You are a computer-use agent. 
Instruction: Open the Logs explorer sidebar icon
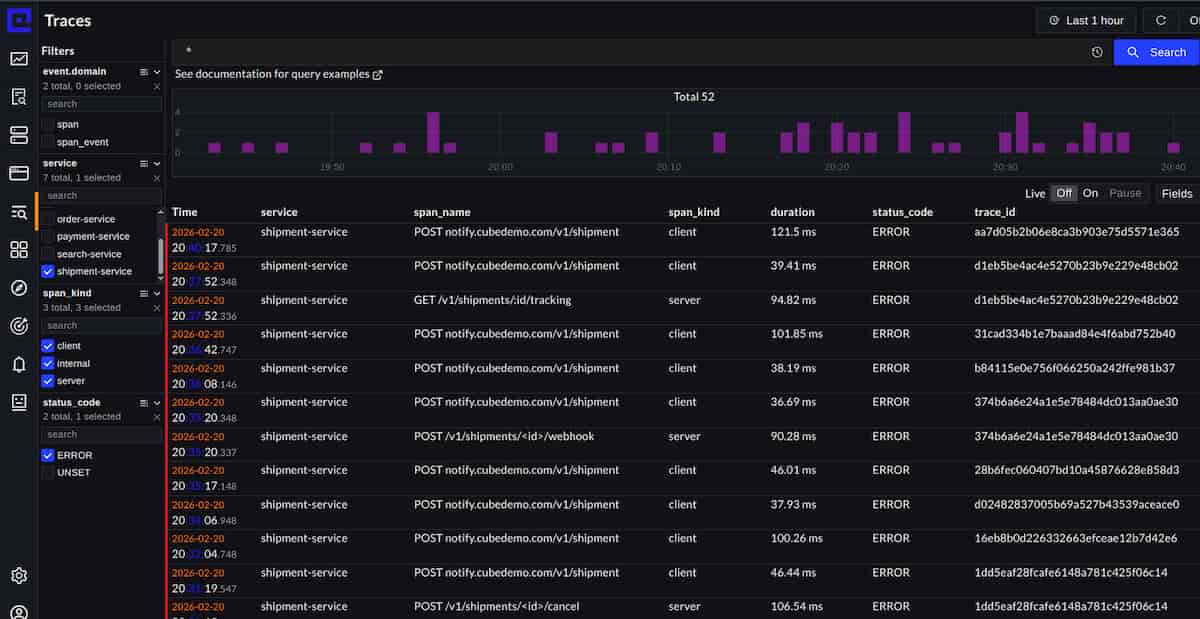point(18,96)
